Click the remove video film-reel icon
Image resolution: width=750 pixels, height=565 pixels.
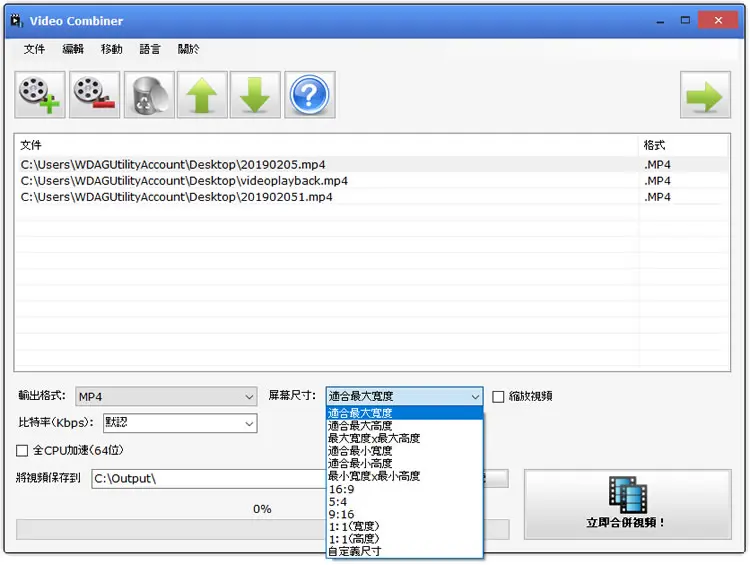94,95
